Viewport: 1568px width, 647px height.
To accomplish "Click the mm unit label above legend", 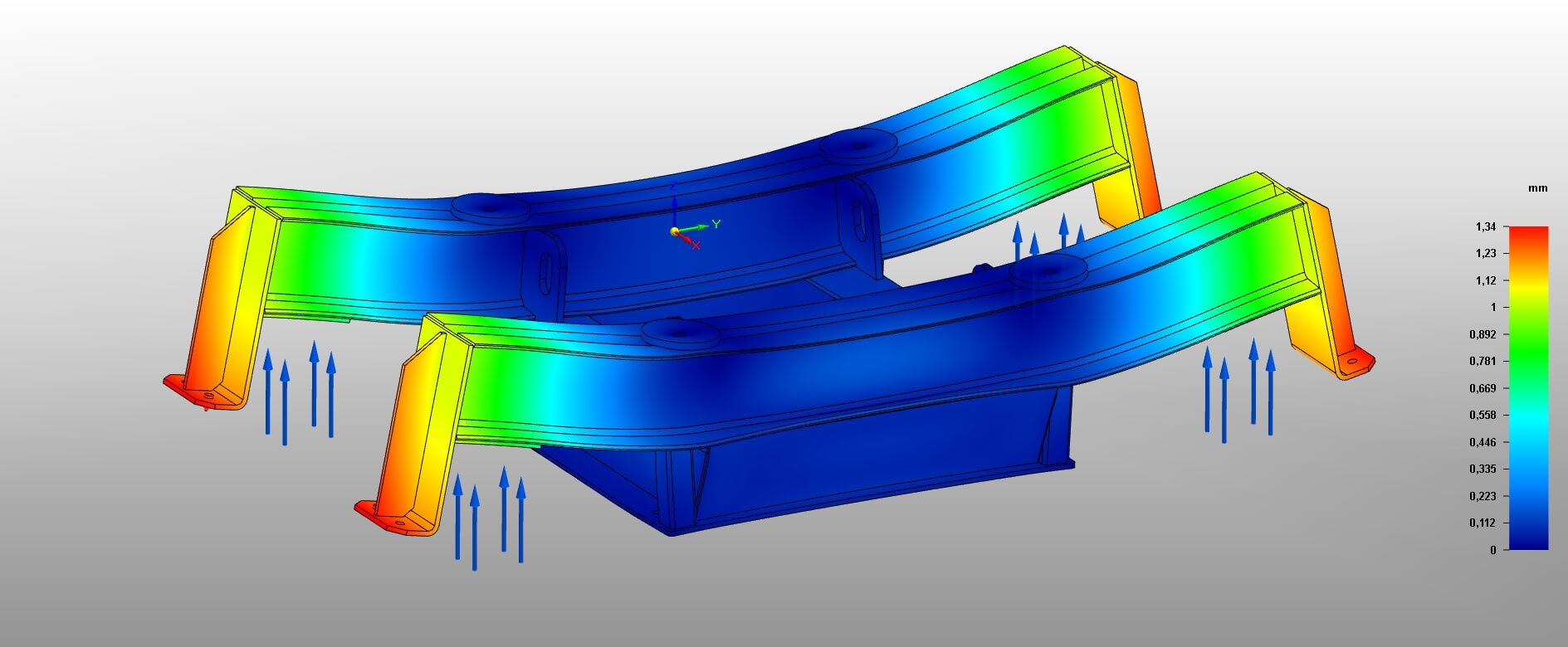I will 1537,188.
